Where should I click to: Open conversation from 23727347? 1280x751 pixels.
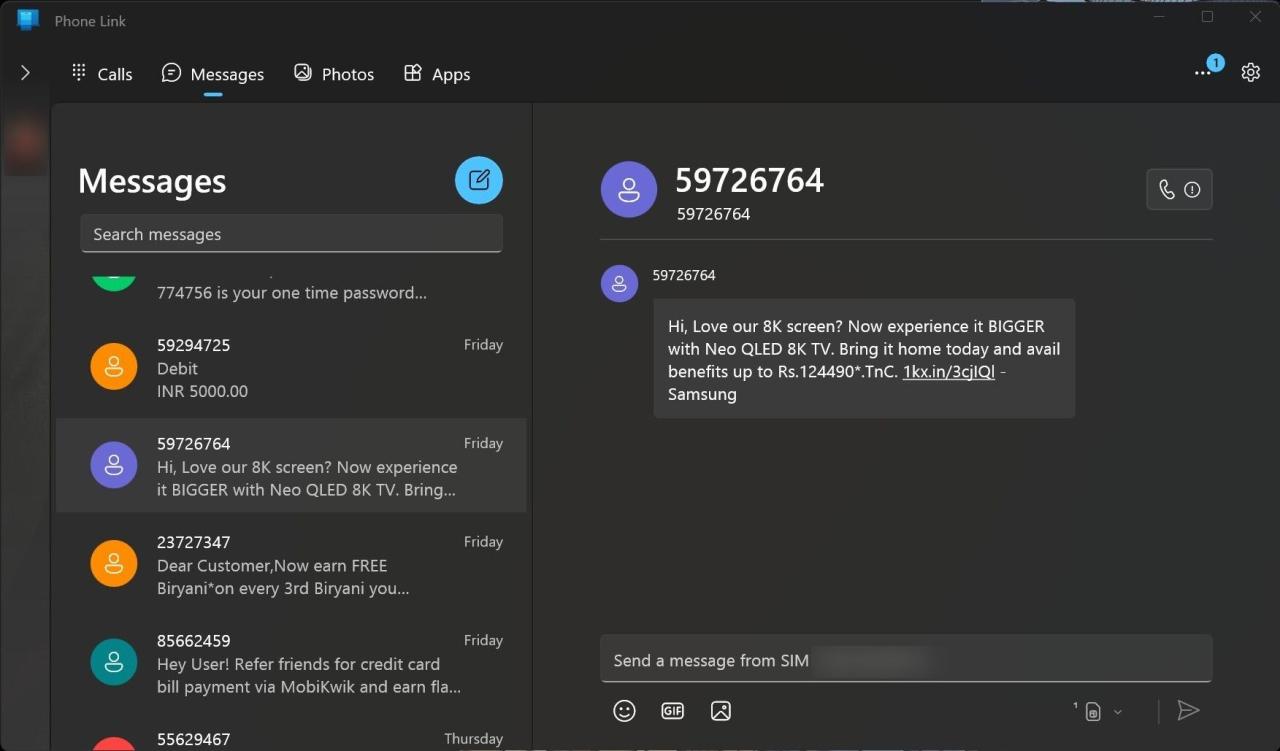[x=291, y=565]
